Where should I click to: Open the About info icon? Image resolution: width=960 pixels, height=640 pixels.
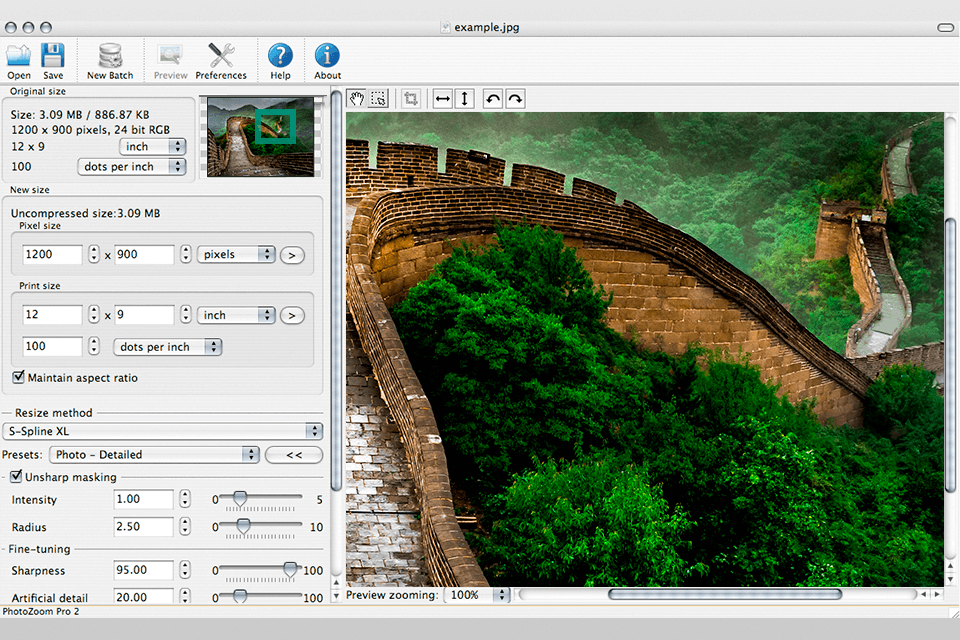327,55
